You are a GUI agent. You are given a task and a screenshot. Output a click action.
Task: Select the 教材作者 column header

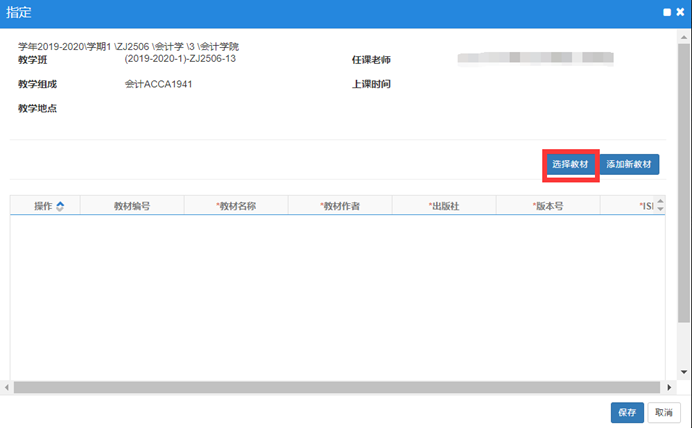pyautogui.click(x=340, y=206)
